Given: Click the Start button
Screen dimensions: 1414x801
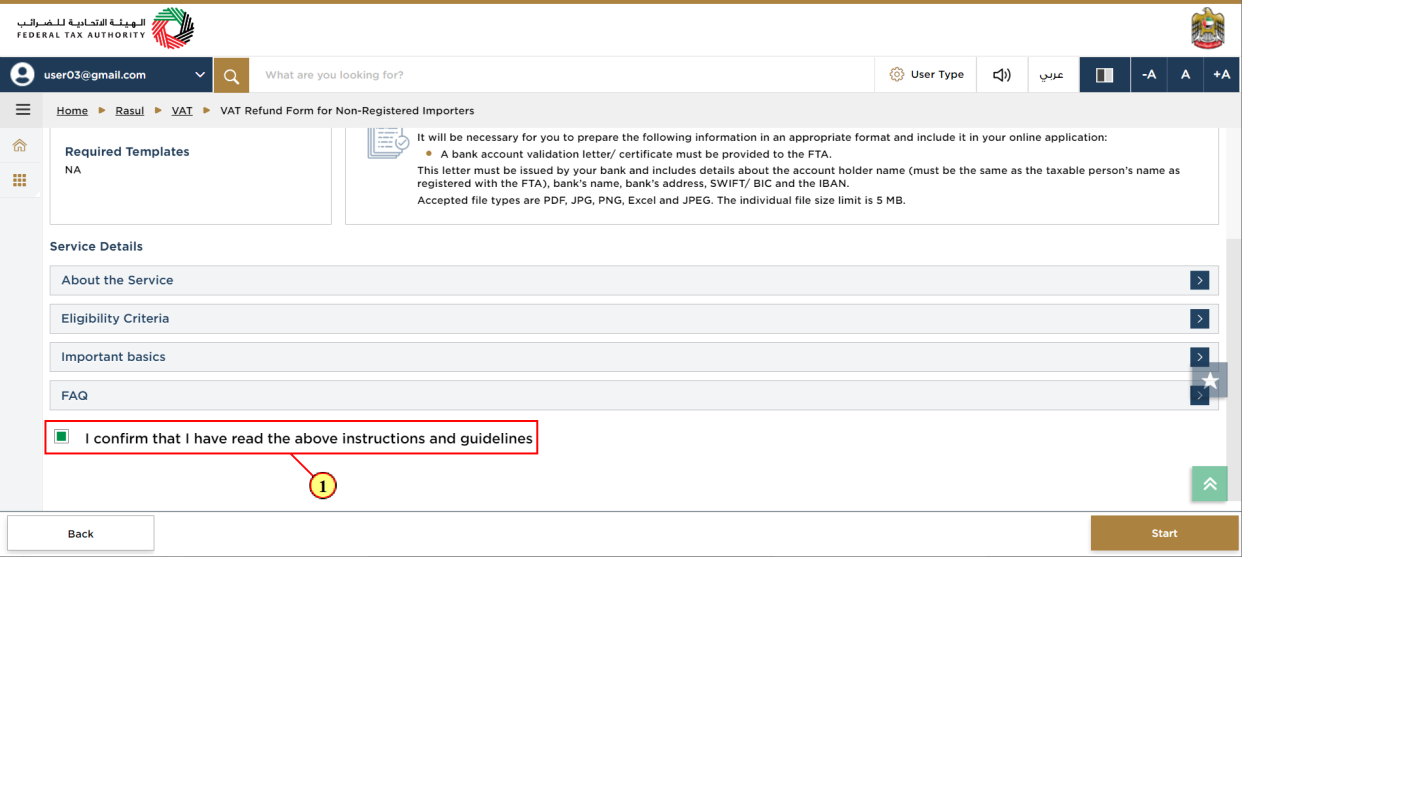Looking at the screenshot, I should [1164, 533].
